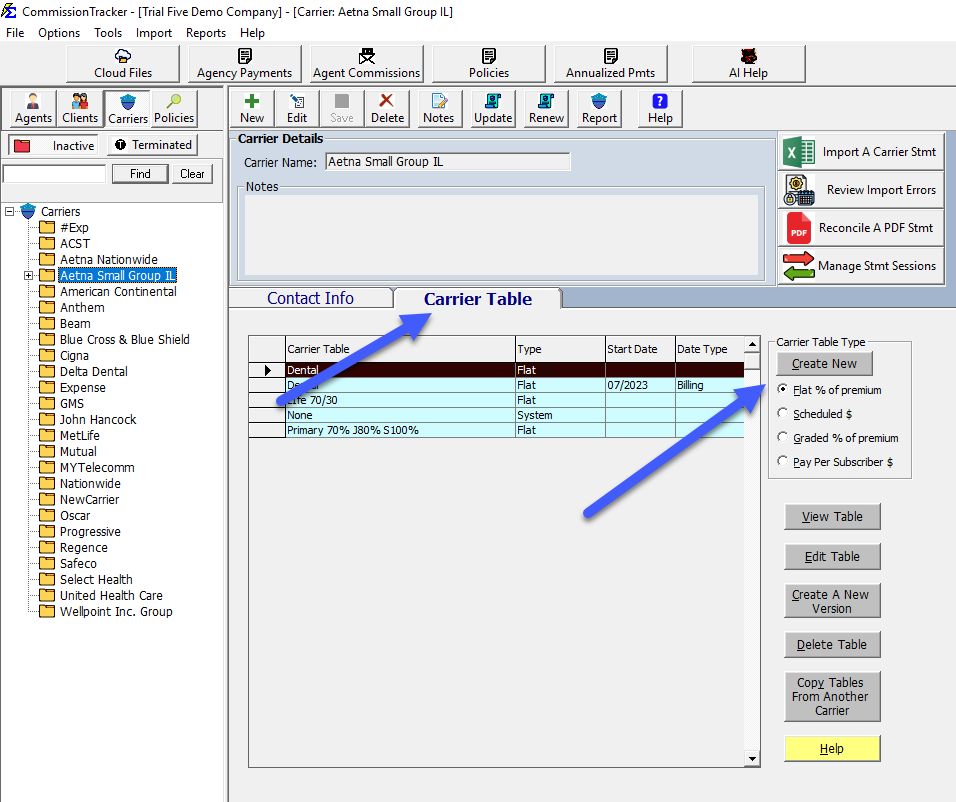Open the Import A Carrier Stmt tool
Viewport: 956px width, 802px height.
pyautogui.click(x=860, y=151)
